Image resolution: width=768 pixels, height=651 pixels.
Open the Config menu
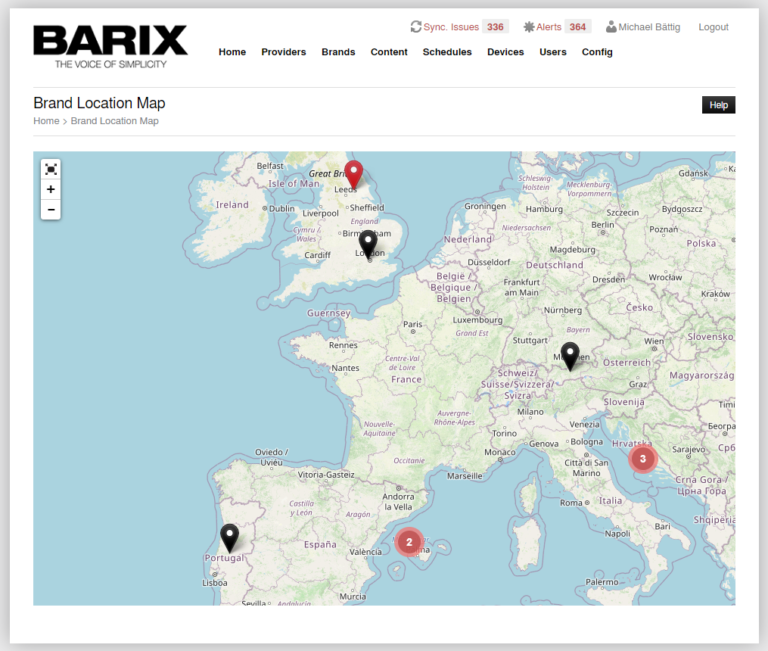coord(597,52)
